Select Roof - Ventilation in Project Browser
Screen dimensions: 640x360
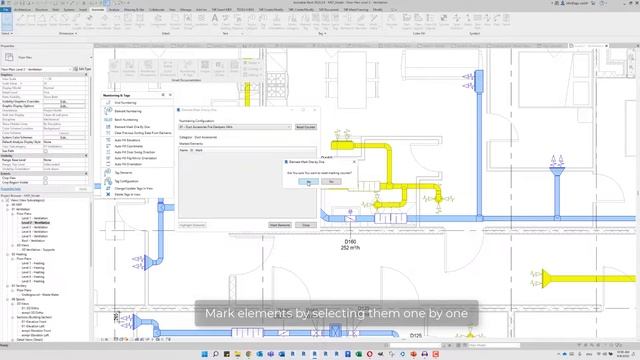pos(33,241)
